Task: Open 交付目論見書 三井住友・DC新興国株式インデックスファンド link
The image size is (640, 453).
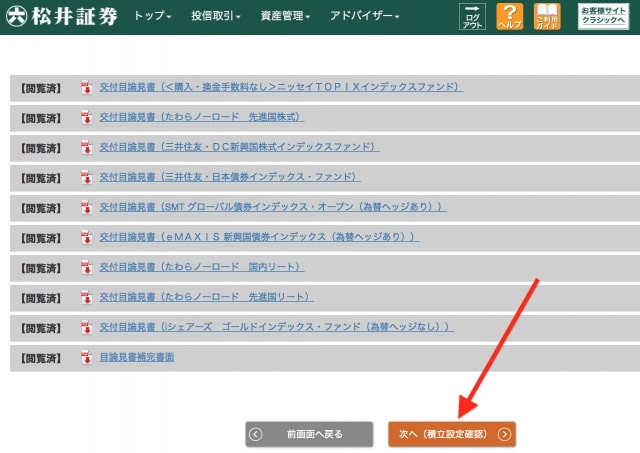Action: coord(239,147)
